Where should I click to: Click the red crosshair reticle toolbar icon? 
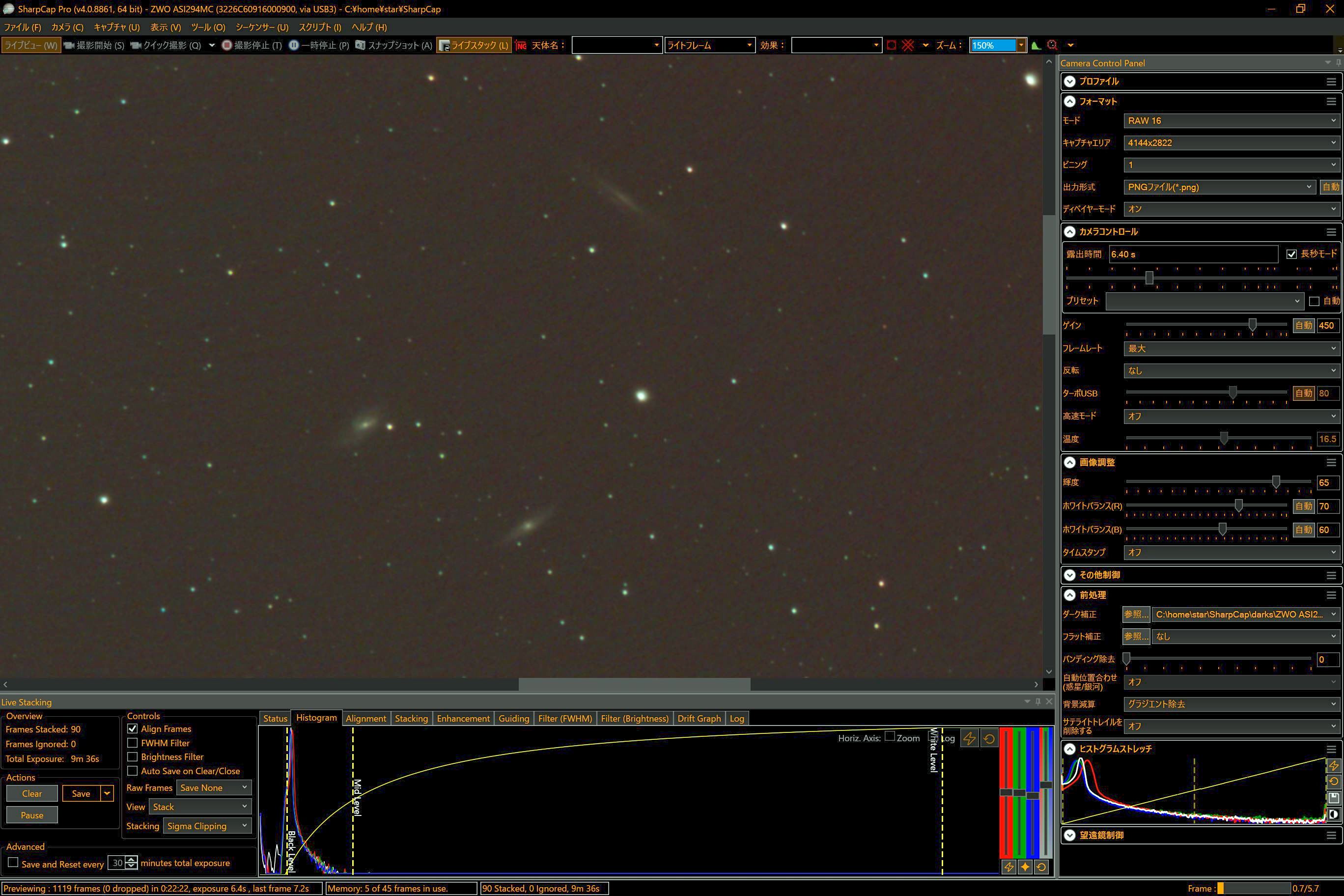[x=907, y=45]
